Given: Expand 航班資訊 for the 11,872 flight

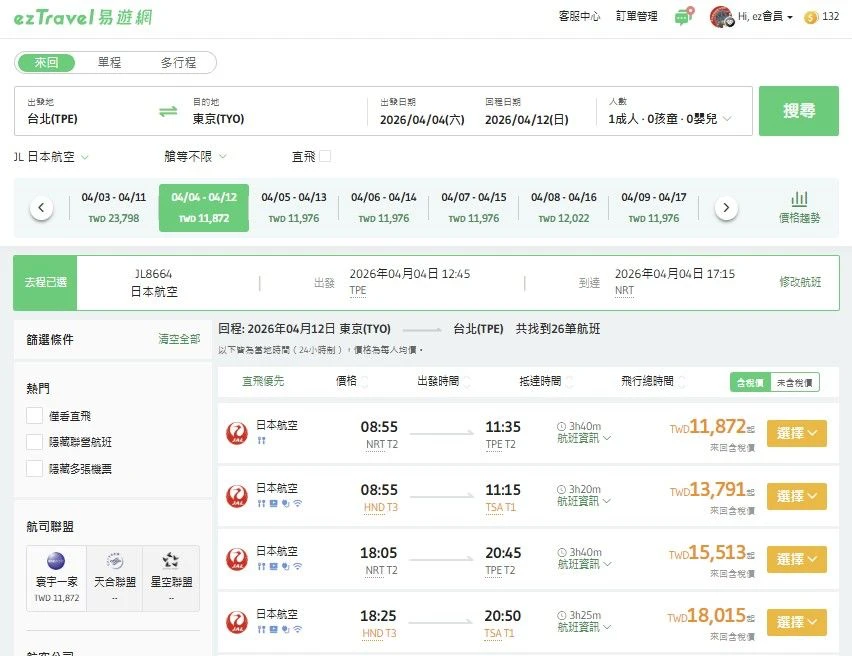Looking at the screenshot, I should (x=584, y=438).
